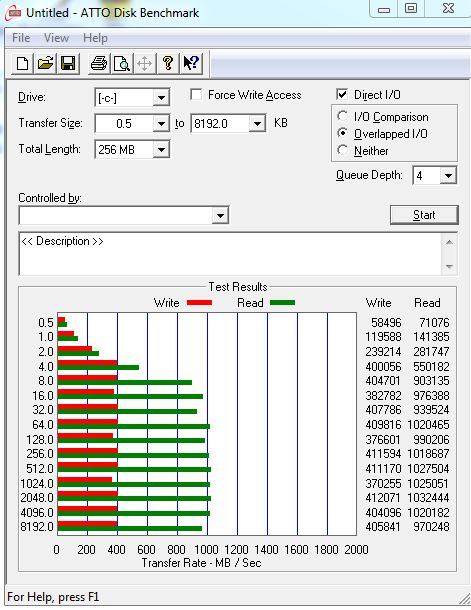Viewport: 471px width, 610px height.
Task: Click the Start button
Action: click(424, 215)
